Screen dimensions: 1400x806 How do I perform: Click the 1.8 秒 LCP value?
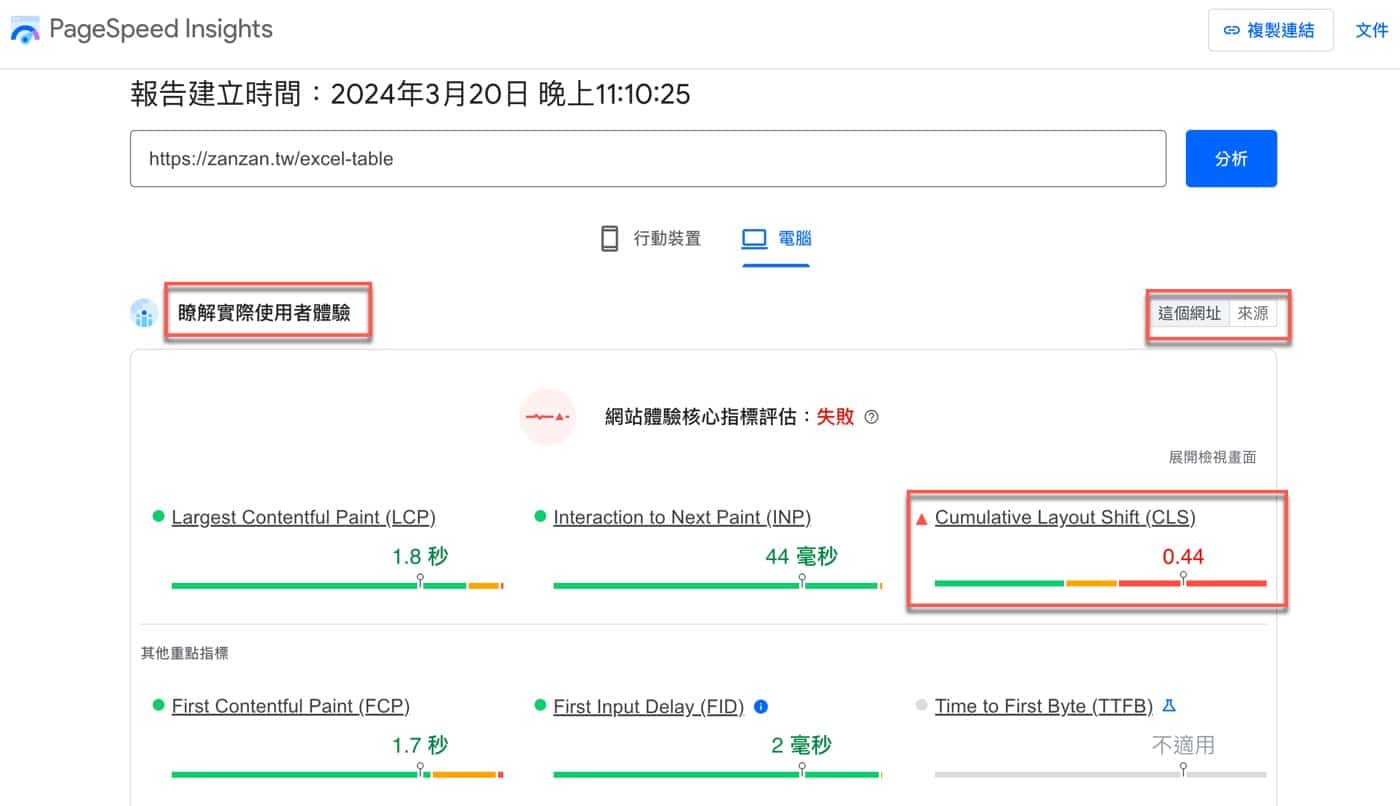click(420, 557)
